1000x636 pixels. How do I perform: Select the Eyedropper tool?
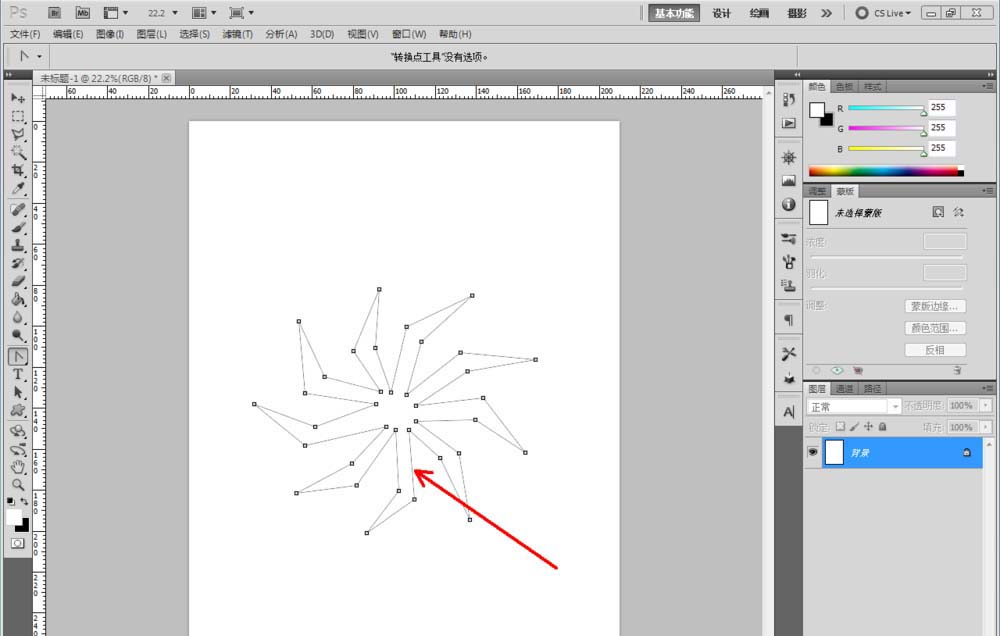click(18, 189)
